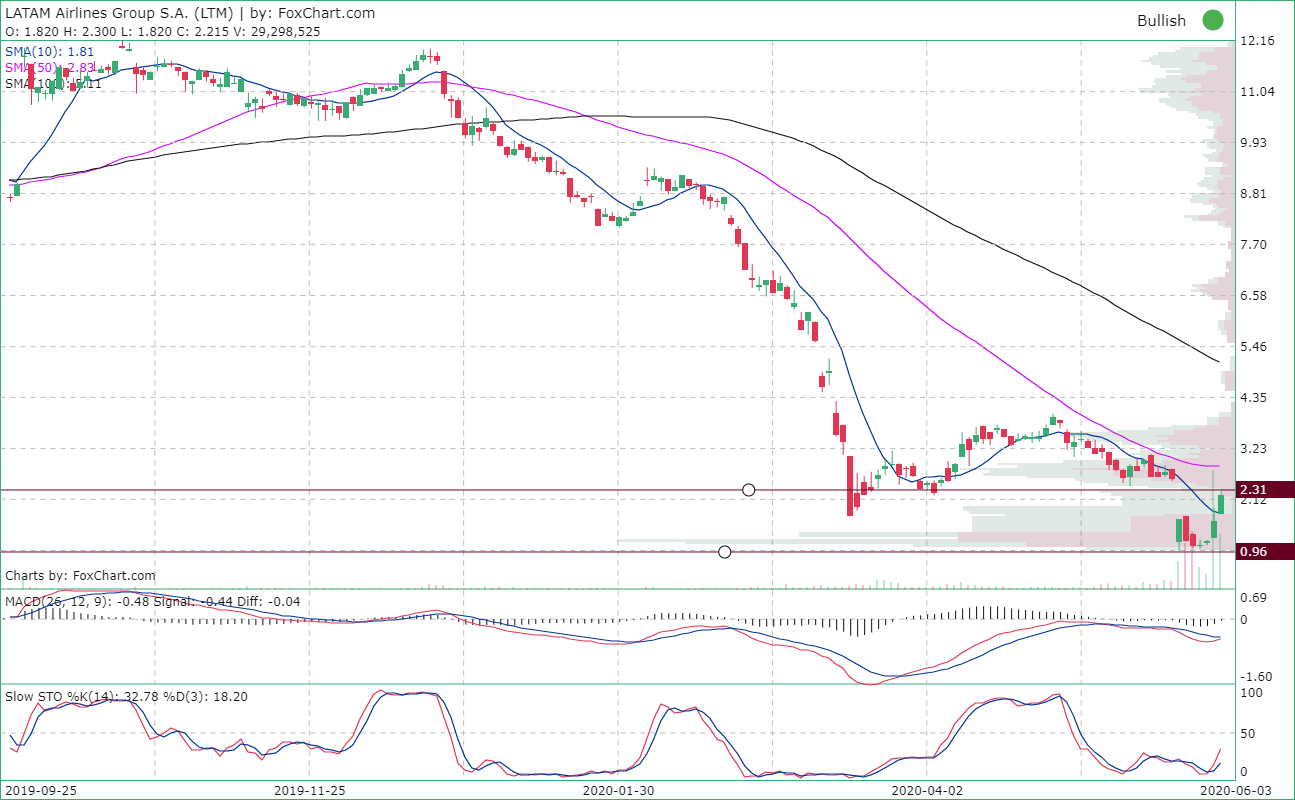Click the 8.81 price axis label
The width and height of the screenshot is (1295, 800).
[1253, 194]
